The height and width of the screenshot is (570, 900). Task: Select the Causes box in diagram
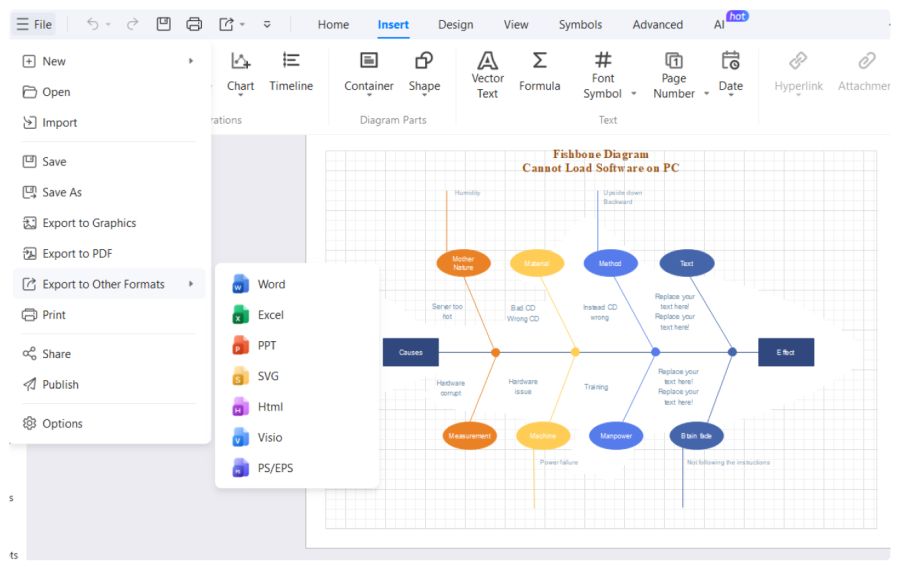(x=410, y=352)
